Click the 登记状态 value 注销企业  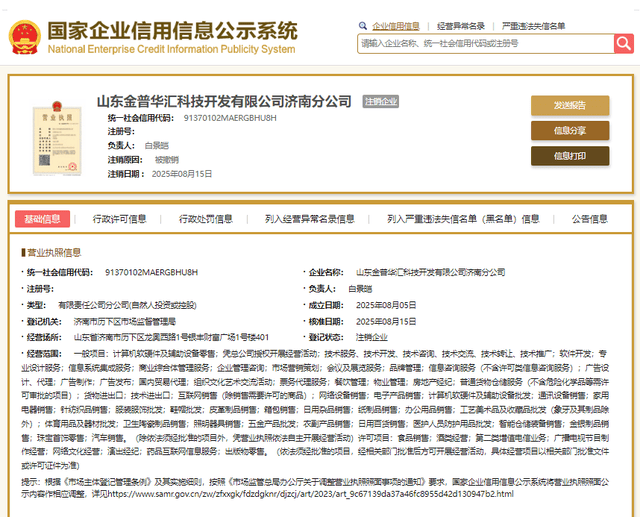tap(371, 337)
